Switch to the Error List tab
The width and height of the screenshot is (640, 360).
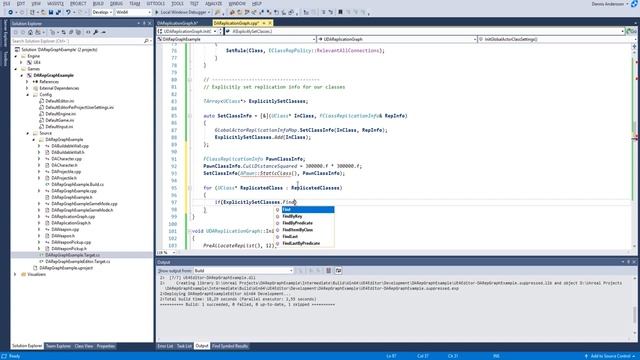click(x=165, y=346)
